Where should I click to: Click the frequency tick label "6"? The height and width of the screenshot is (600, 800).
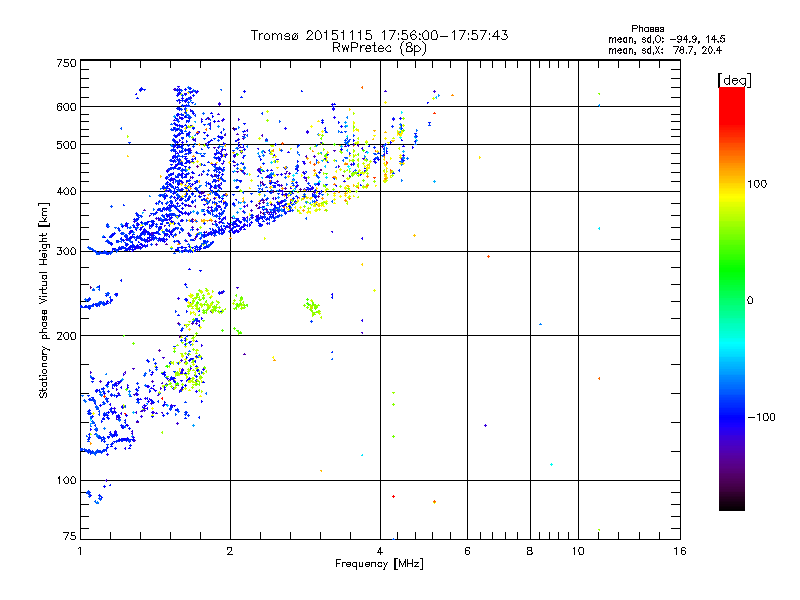coord(467,551)
